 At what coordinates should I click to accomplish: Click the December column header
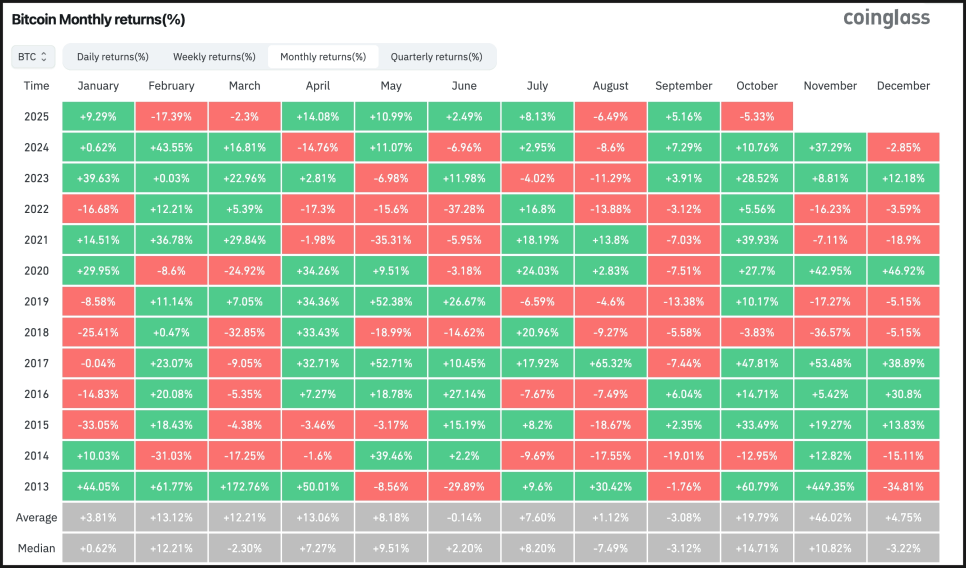[903, 86]
